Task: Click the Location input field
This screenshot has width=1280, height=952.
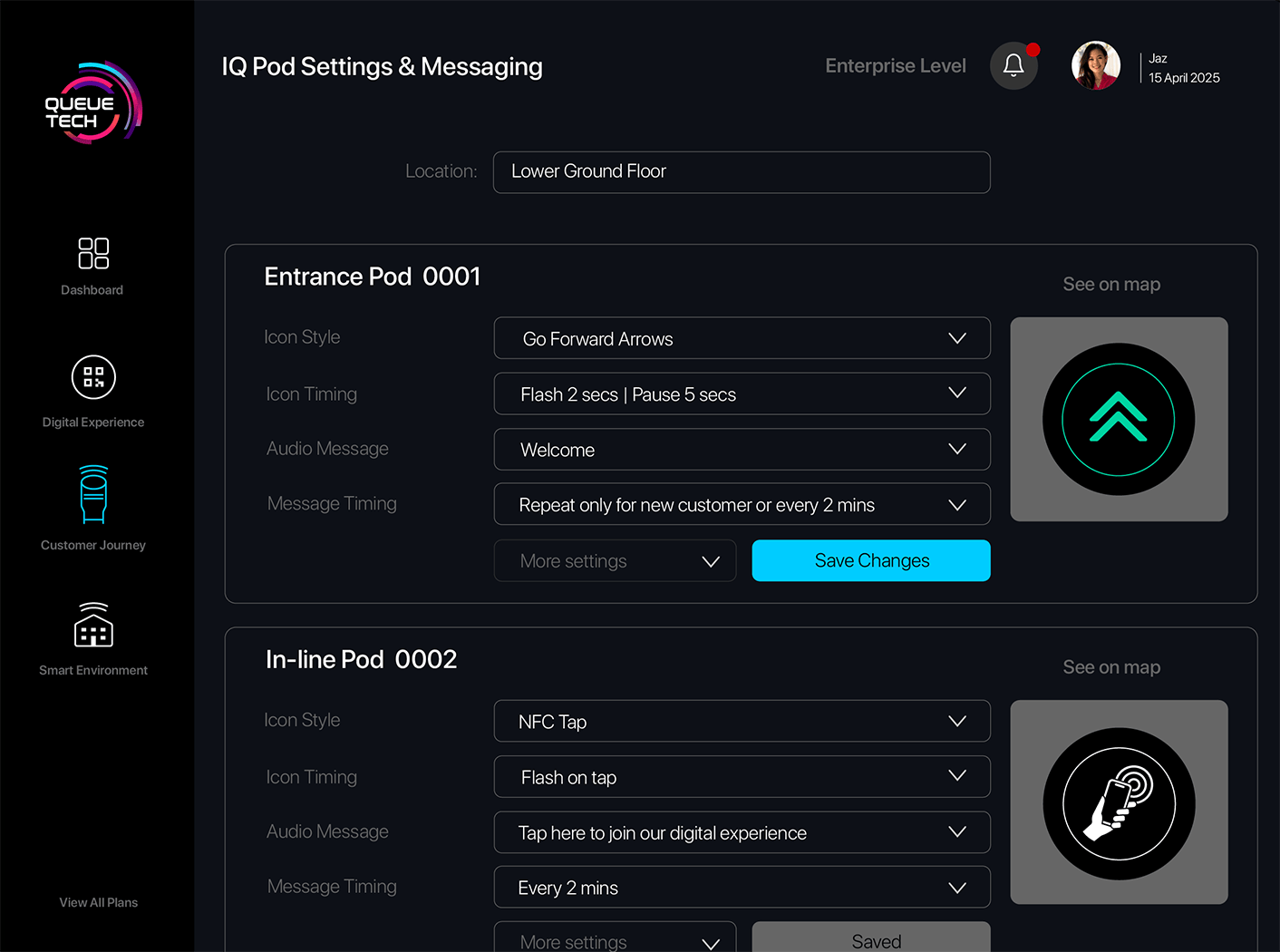Action: pos(742,172)
